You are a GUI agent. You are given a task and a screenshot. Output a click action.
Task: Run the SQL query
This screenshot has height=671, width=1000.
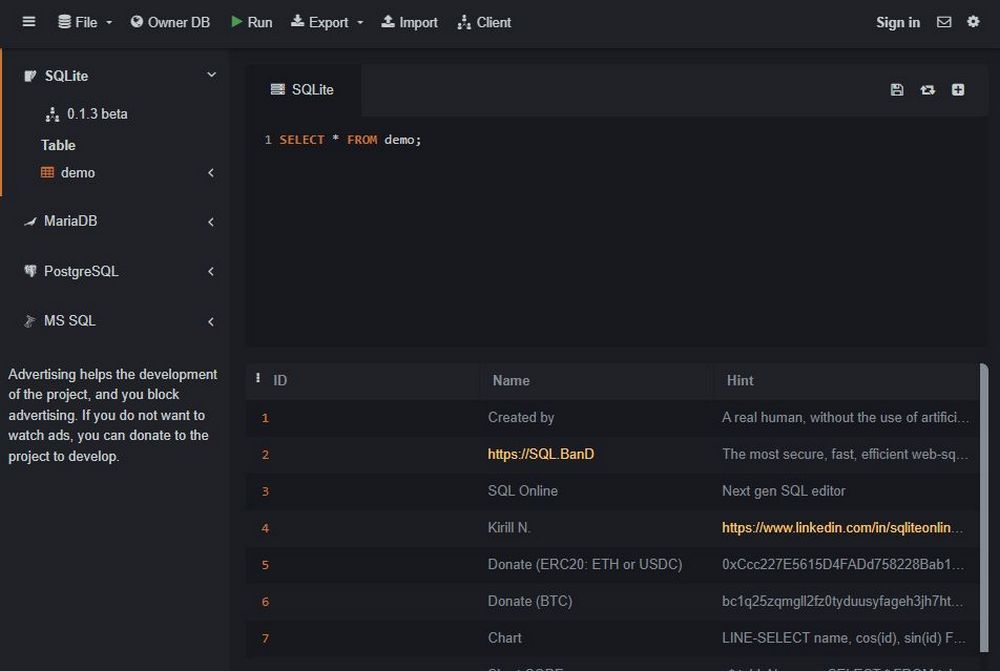tap(251, 22)
